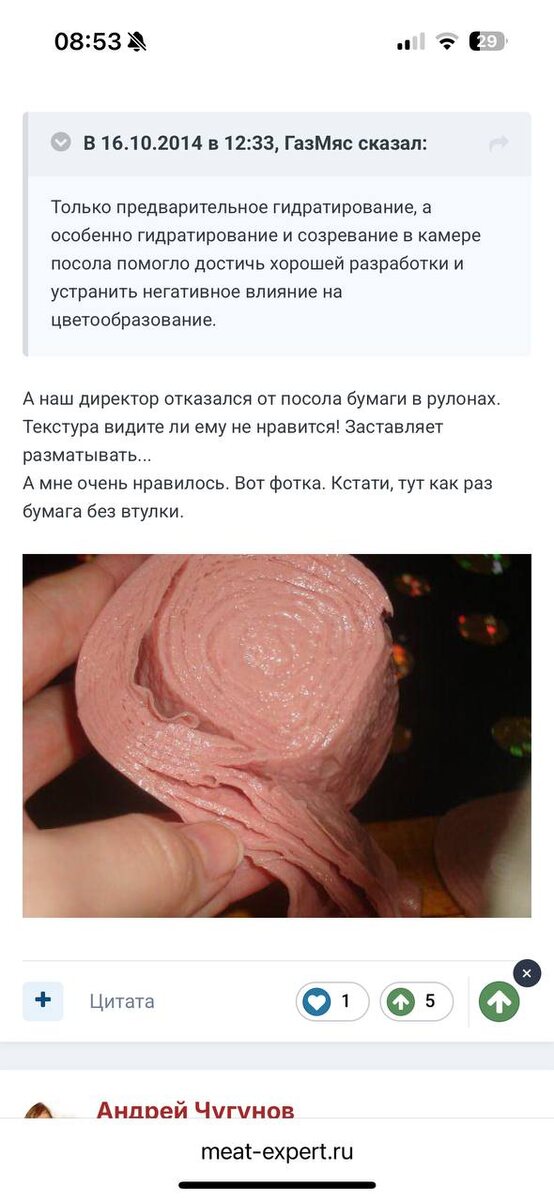Tap the cellular signal bars icon
Image resolution: width=554 pixels, height=1200 pixels.
(x=410, y=42)
